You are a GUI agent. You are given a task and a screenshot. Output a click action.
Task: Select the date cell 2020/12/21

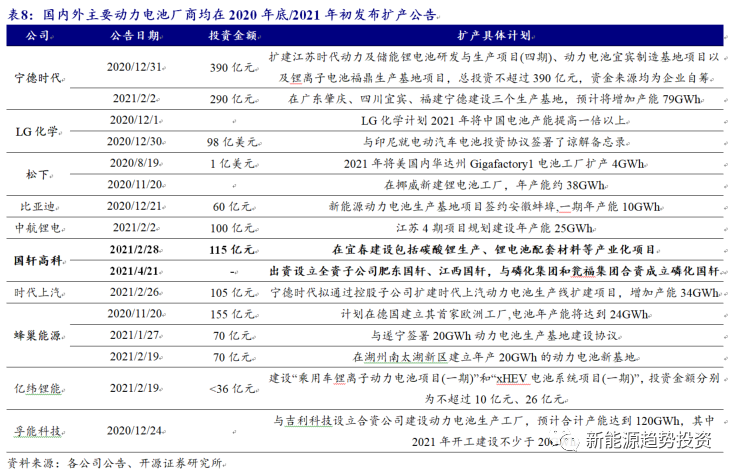(x=135, y=206)
